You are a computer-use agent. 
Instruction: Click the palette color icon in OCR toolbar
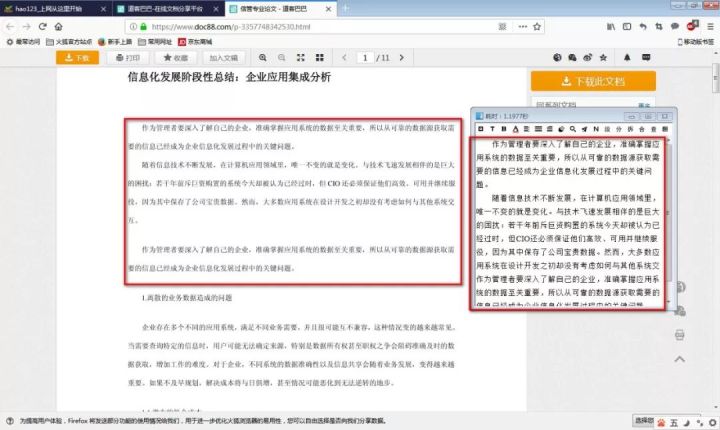561,129
